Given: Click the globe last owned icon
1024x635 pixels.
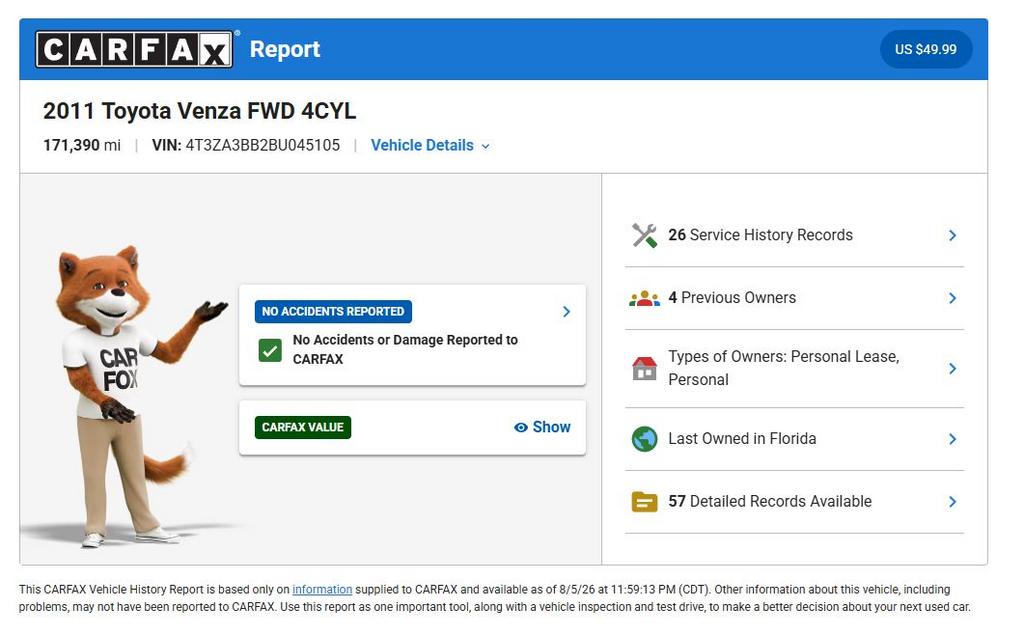Looking at the screenshot, I should (644, 439).
